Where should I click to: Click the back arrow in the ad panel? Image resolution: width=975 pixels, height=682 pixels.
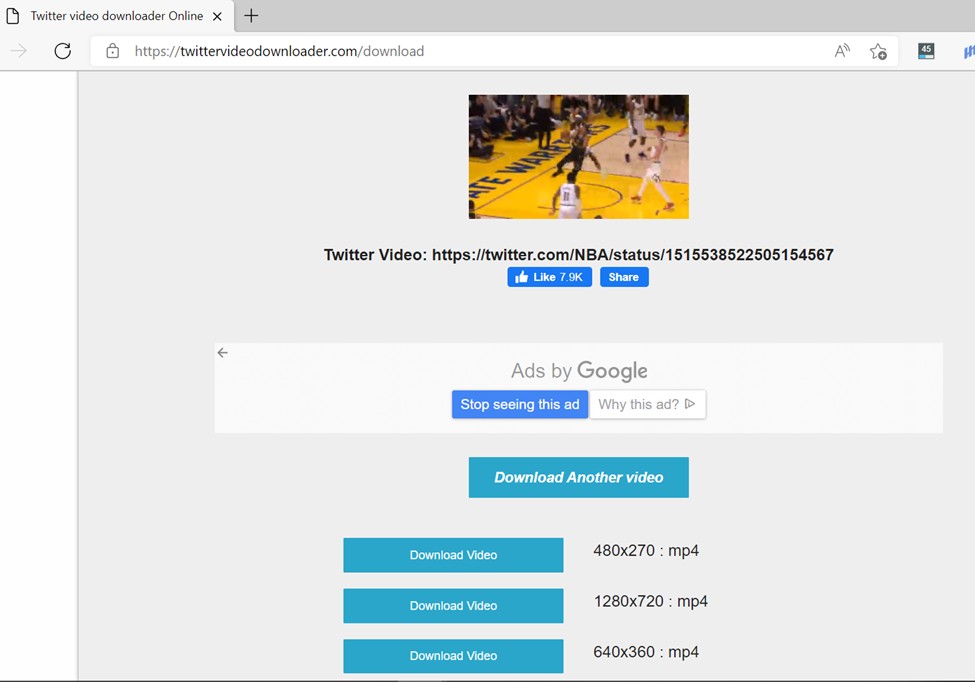pyautogui.click(x=223, y=353)
